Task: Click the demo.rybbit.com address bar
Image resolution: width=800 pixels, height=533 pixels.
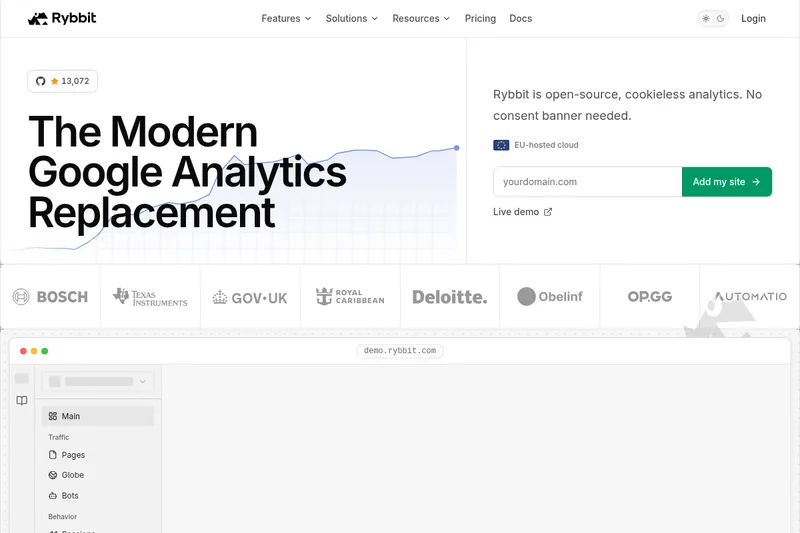Action: [x=399, y=351]
